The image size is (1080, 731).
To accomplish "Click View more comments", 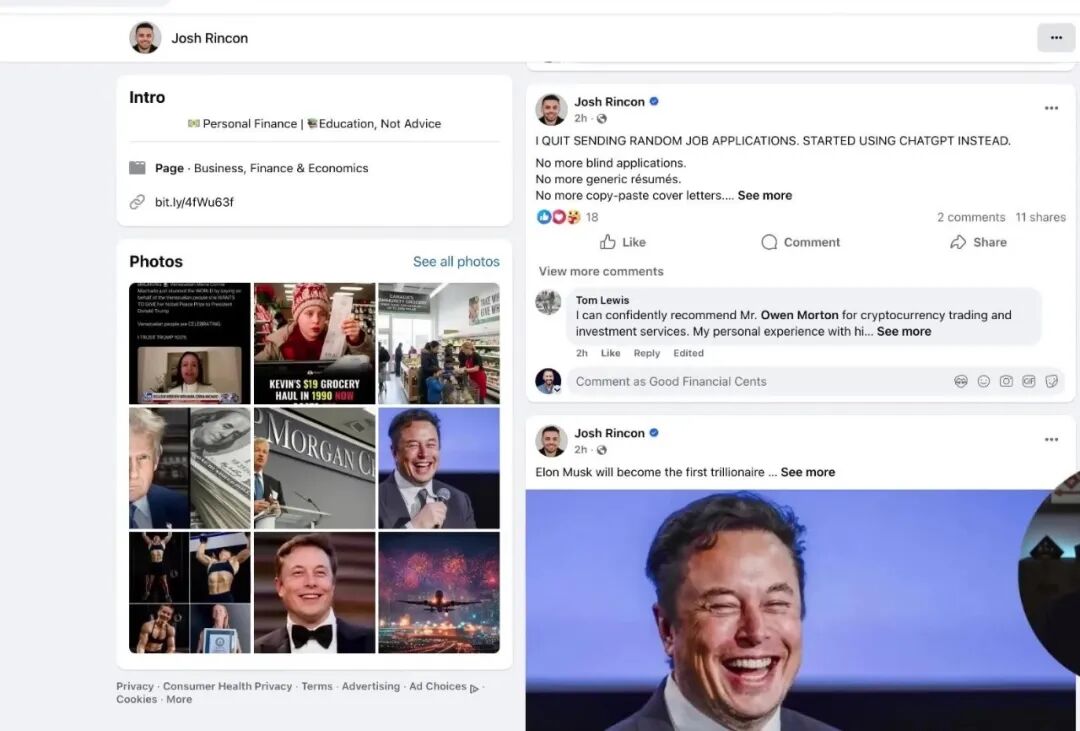I will pos(601,271).
